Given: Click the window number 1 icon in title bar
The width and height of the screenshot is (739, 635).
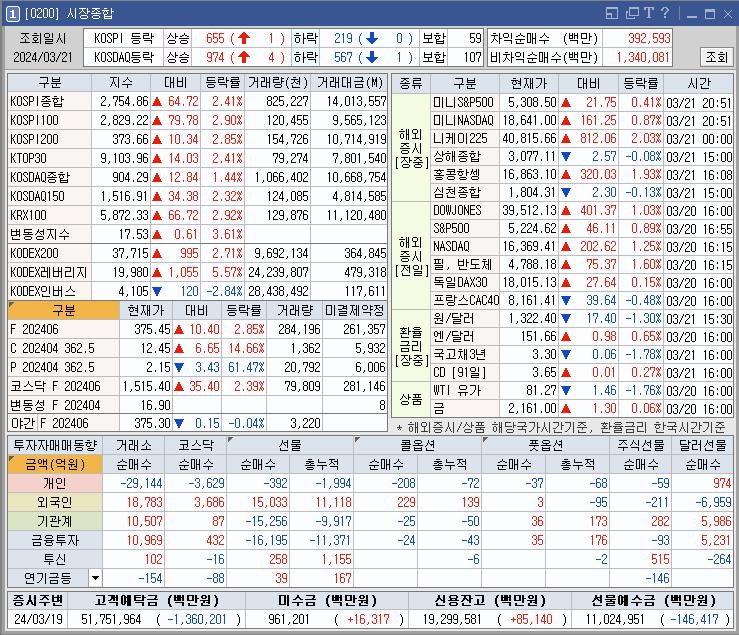Looking at the screenshot, I should tap(13, 14).
